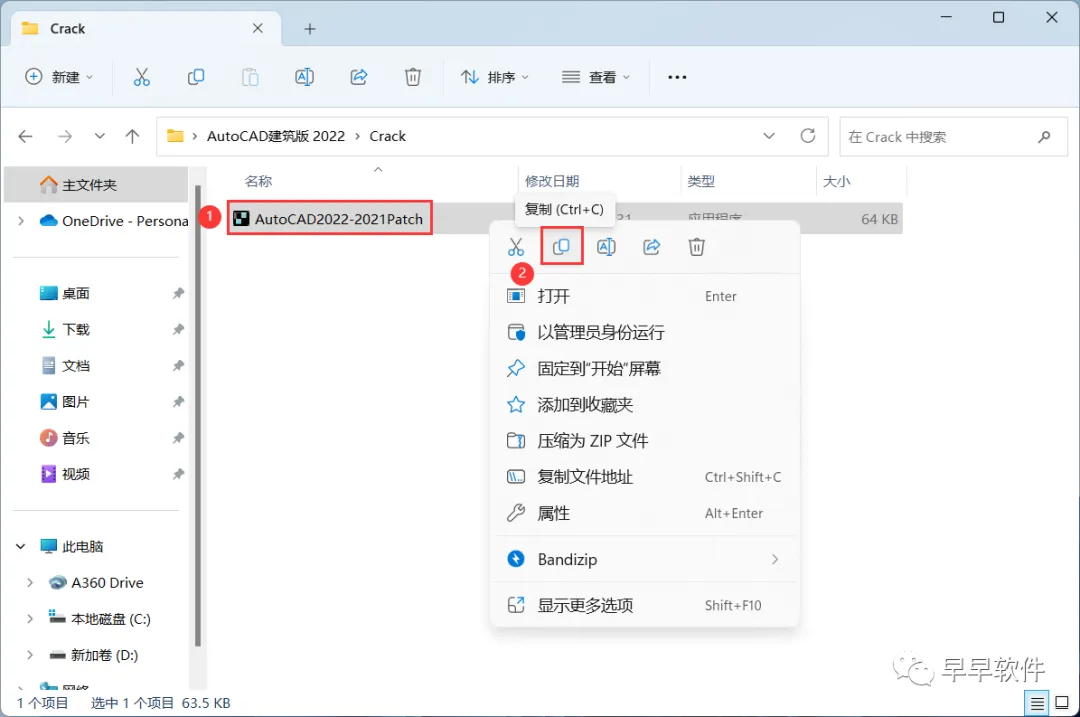Click the Delete trash icon in the top toolbar
This screenshot has height=717, width=1080.
coord(413,77)
